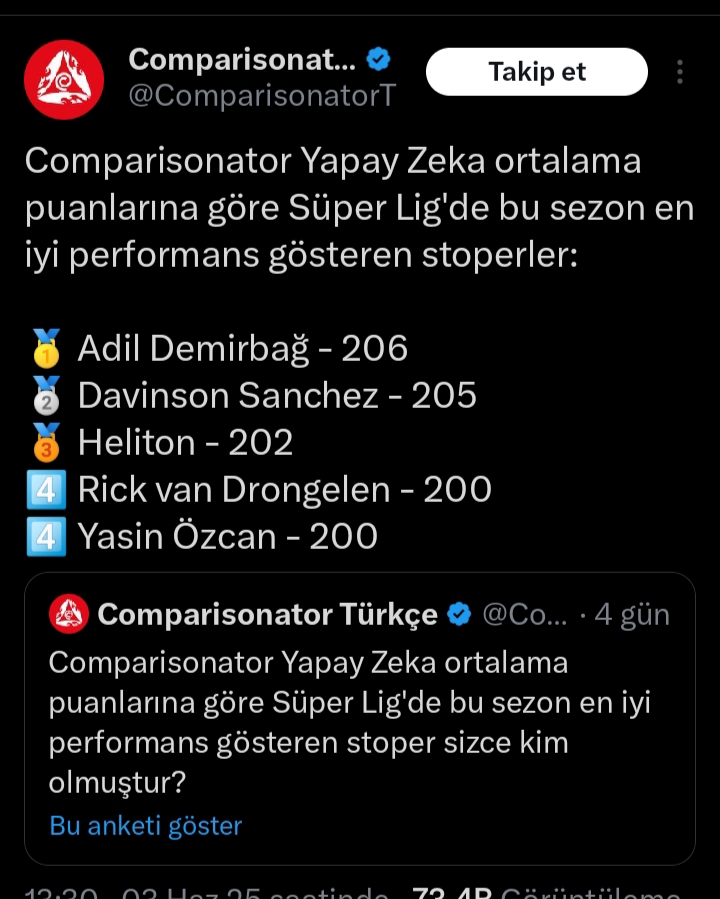Open the @ComparisonatorT handle
Image resolution: width=720 pixels, height=899 pixels.
[x=262, y=96]
